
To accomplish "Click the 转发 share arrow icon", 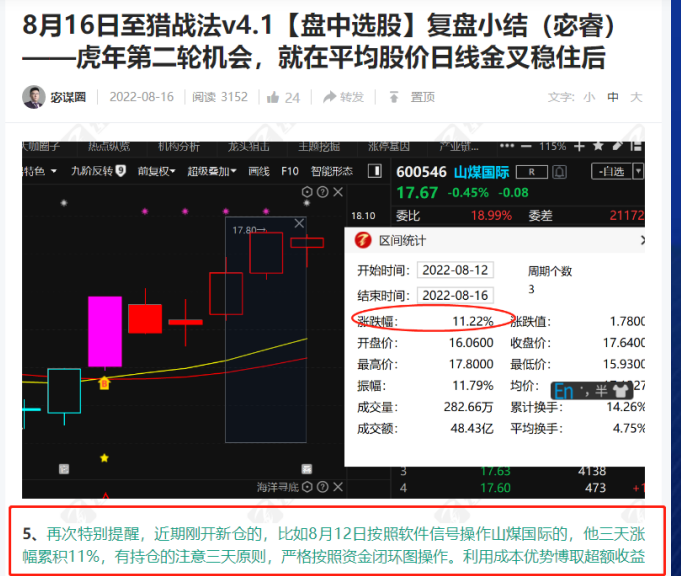I will tap(330, 97).
